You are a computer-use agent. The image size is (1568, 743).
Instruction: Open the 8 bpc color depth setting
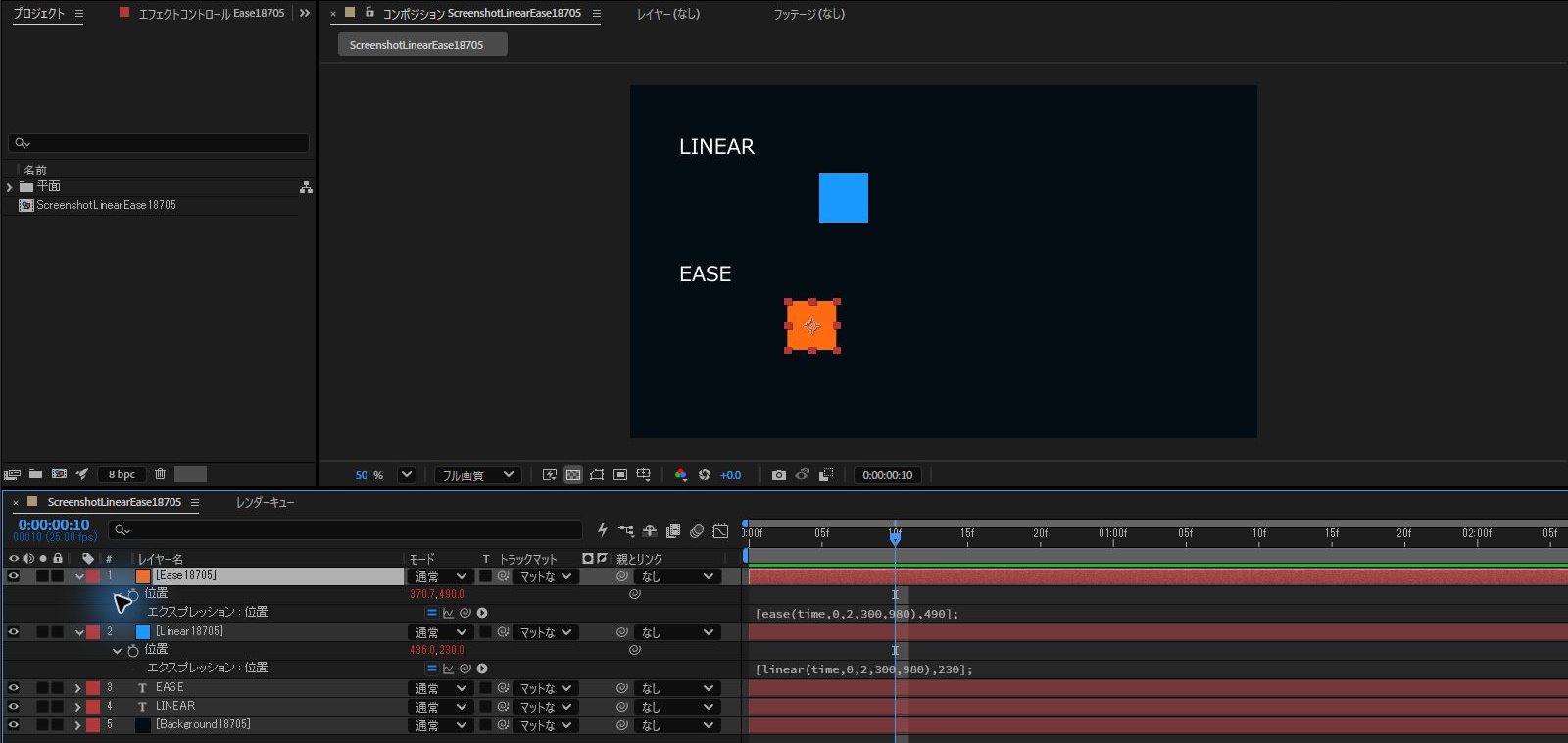pyautogui.click(x=122, y=474)
